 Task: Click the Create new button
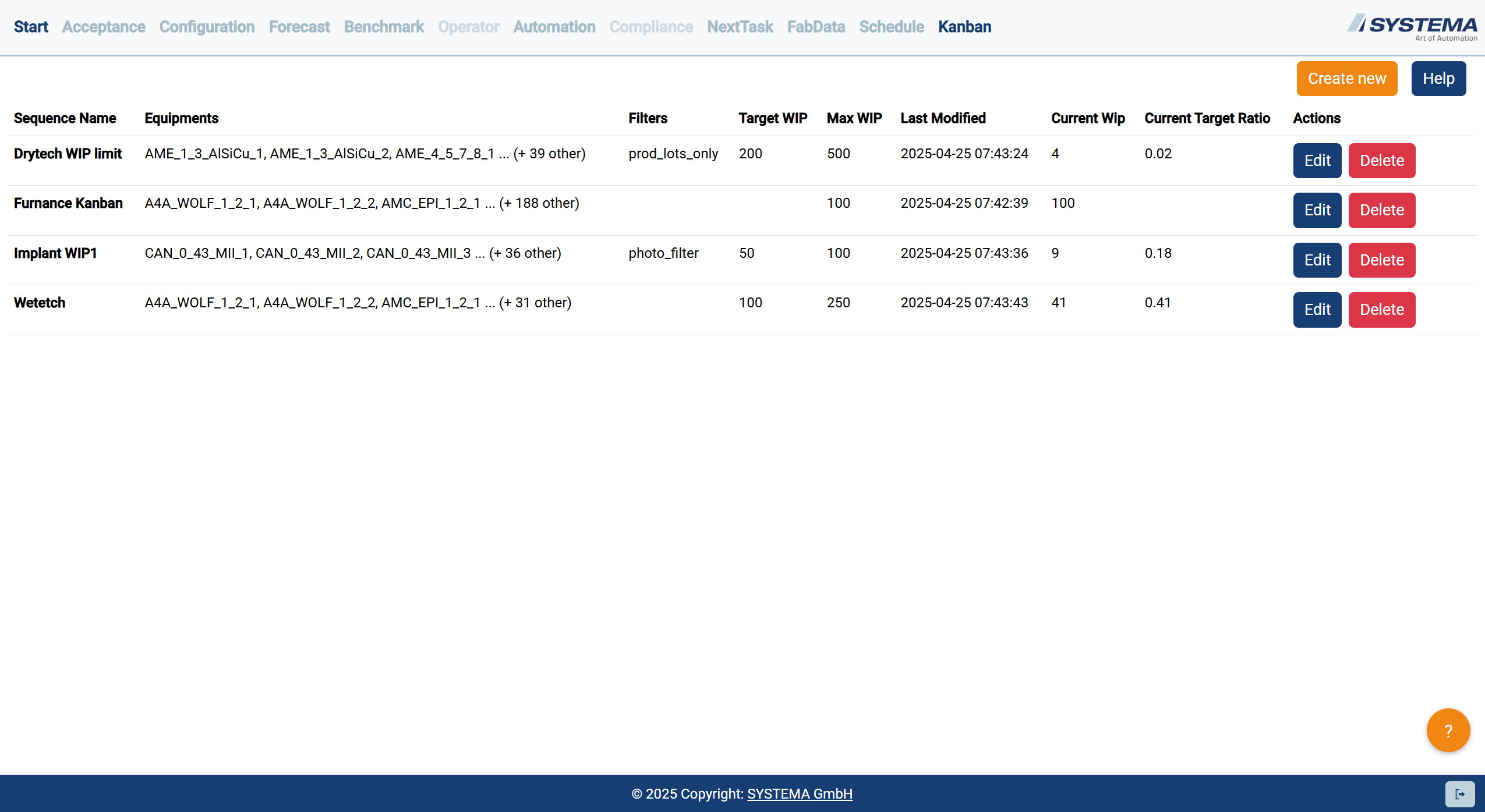click(1346, 79)
